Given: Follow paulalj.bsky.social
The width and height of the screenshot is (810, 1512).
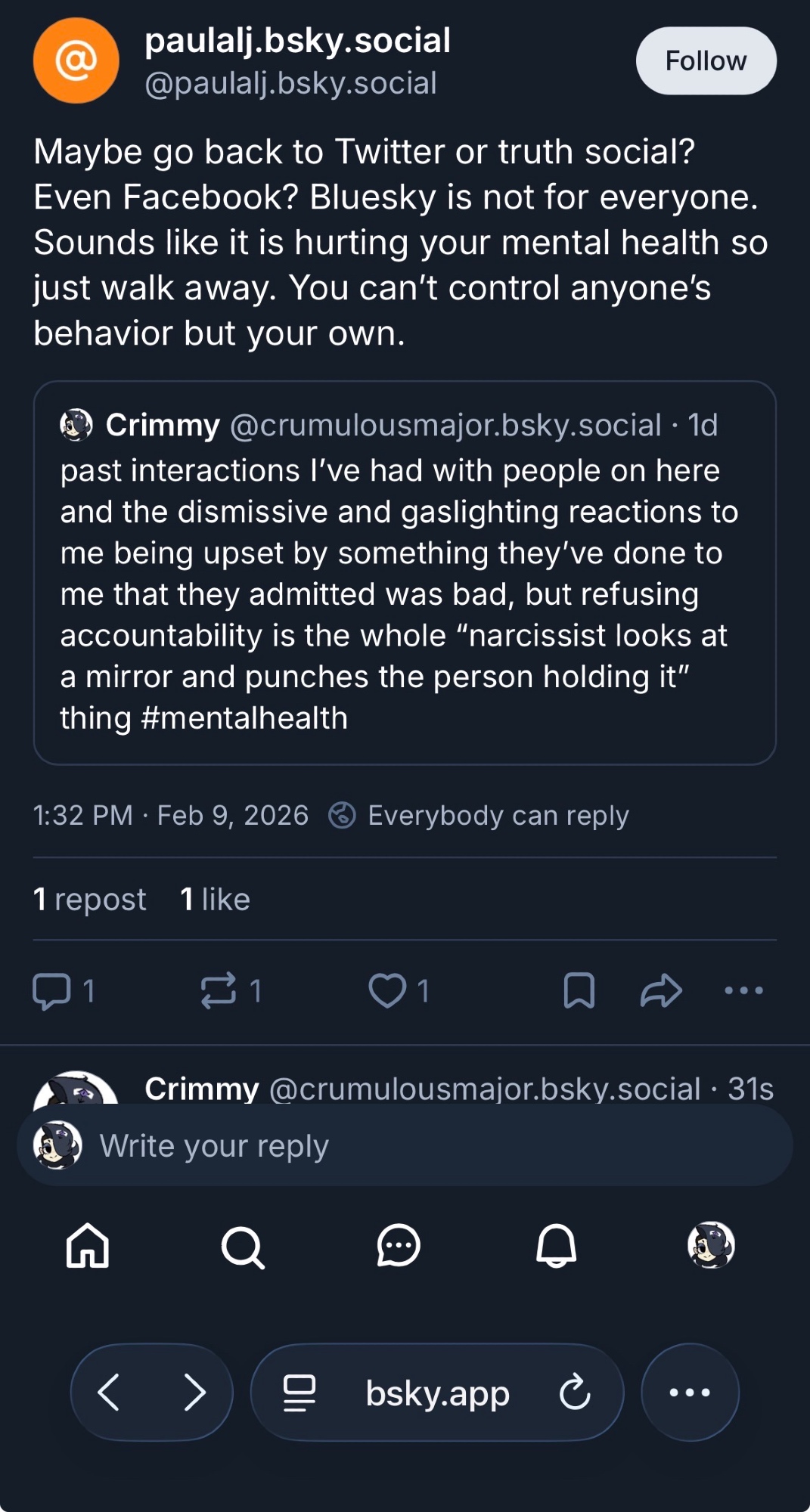Looking at the screenshot, I should point(706,60).
